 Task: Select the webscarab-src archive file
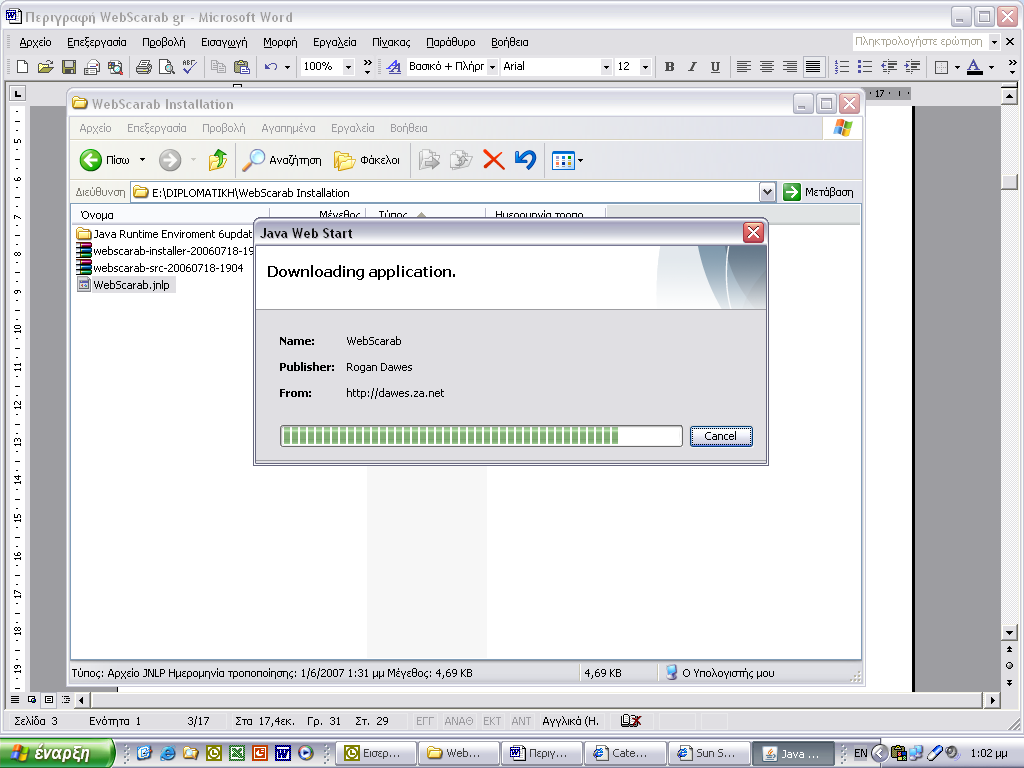point(160,268)
